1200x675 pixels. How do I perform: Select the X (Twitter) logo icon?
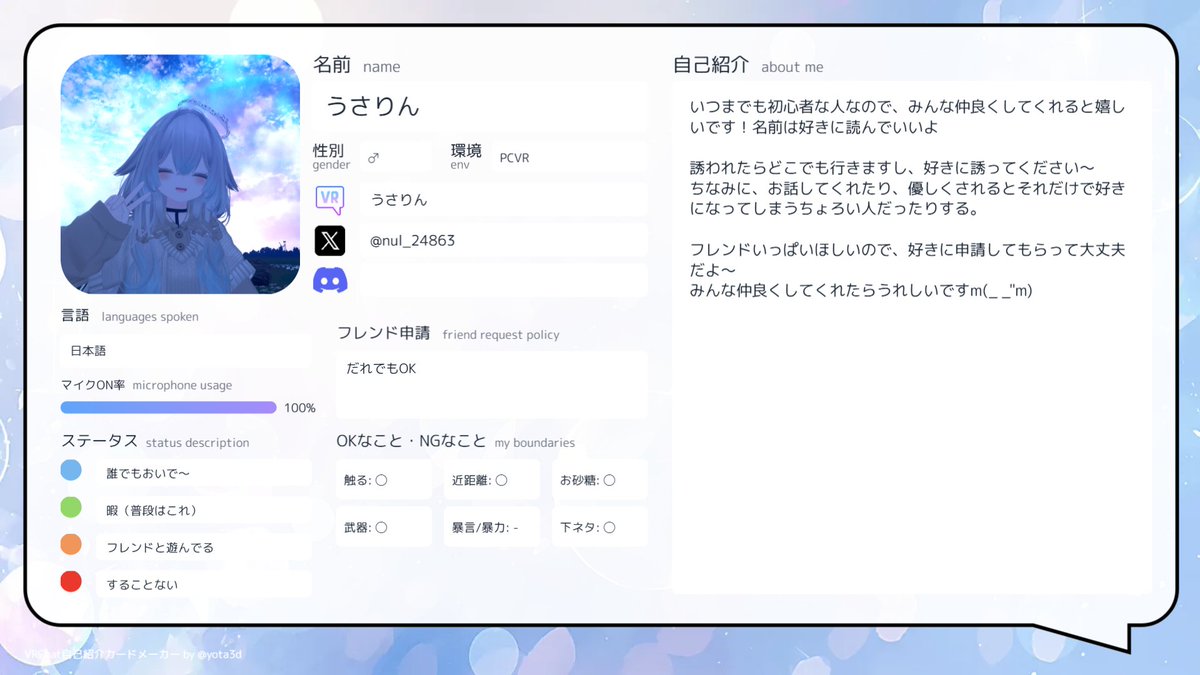click(x=330, y=241)
